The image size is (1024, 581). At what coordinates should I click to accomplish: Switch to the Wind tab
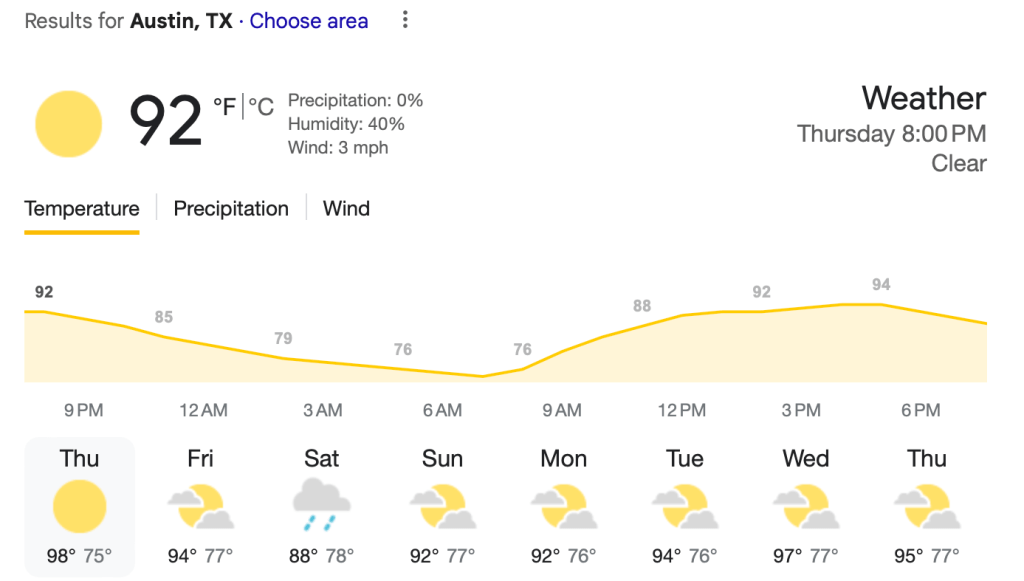click(x=346, y=209)
